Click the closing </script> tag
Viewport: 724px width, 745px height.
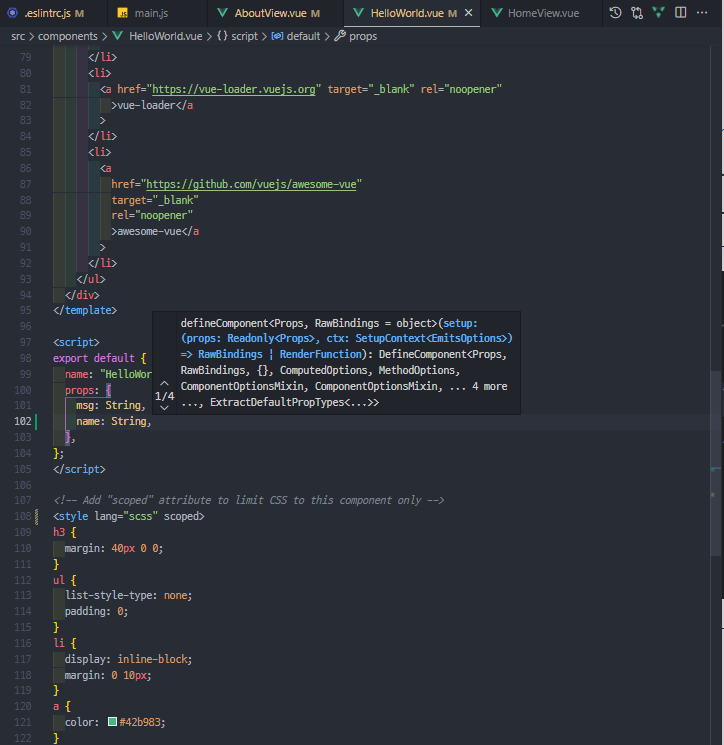[x=79, y=469]
